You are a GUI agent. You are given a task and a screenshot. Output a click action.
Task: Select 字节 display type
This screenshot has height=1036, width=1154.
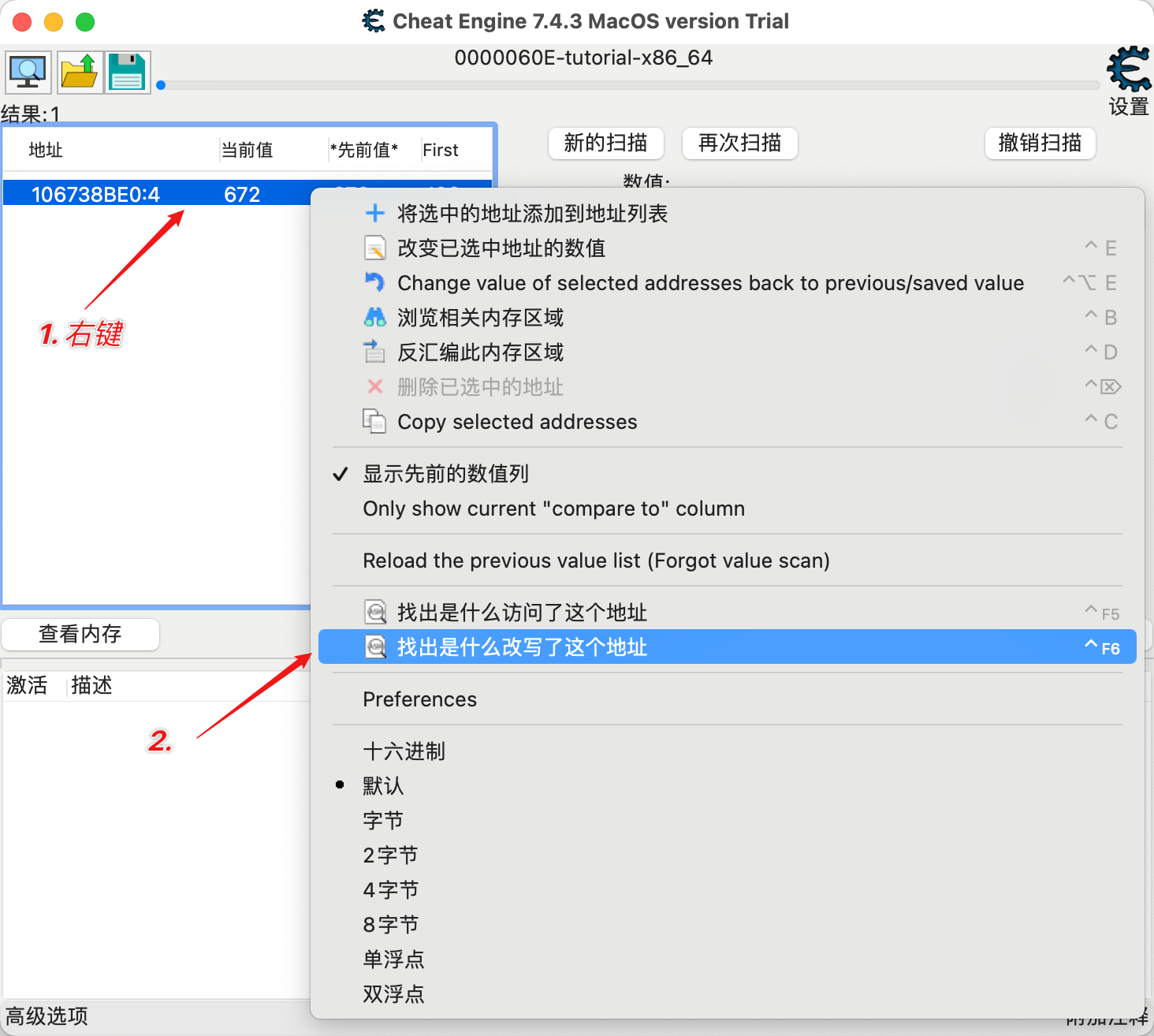click(x=727, y=820)
